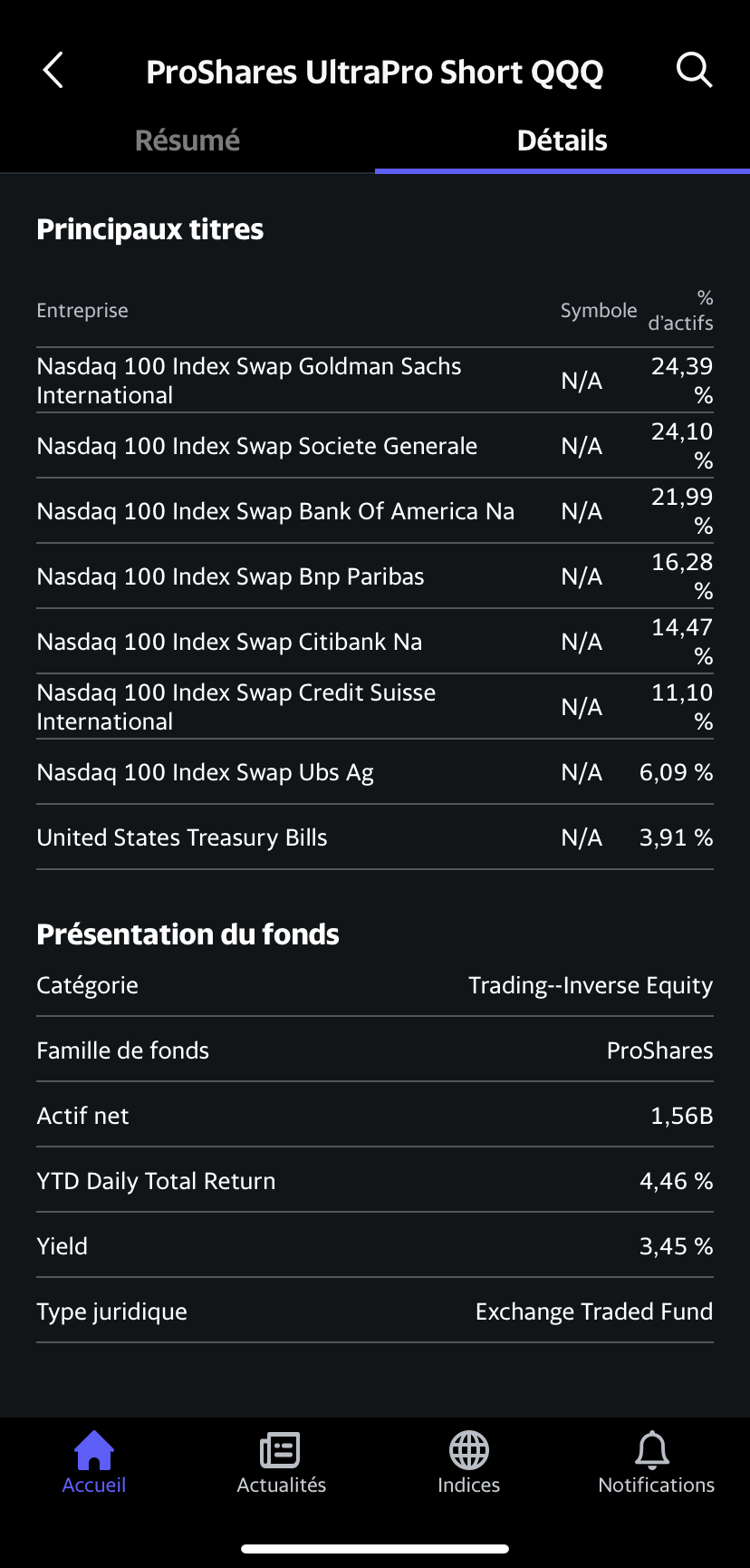The width and height of the screenshot is (750, 1568).
Task: Tap the Accueil home icon
Action: (x=94, y=1450)
